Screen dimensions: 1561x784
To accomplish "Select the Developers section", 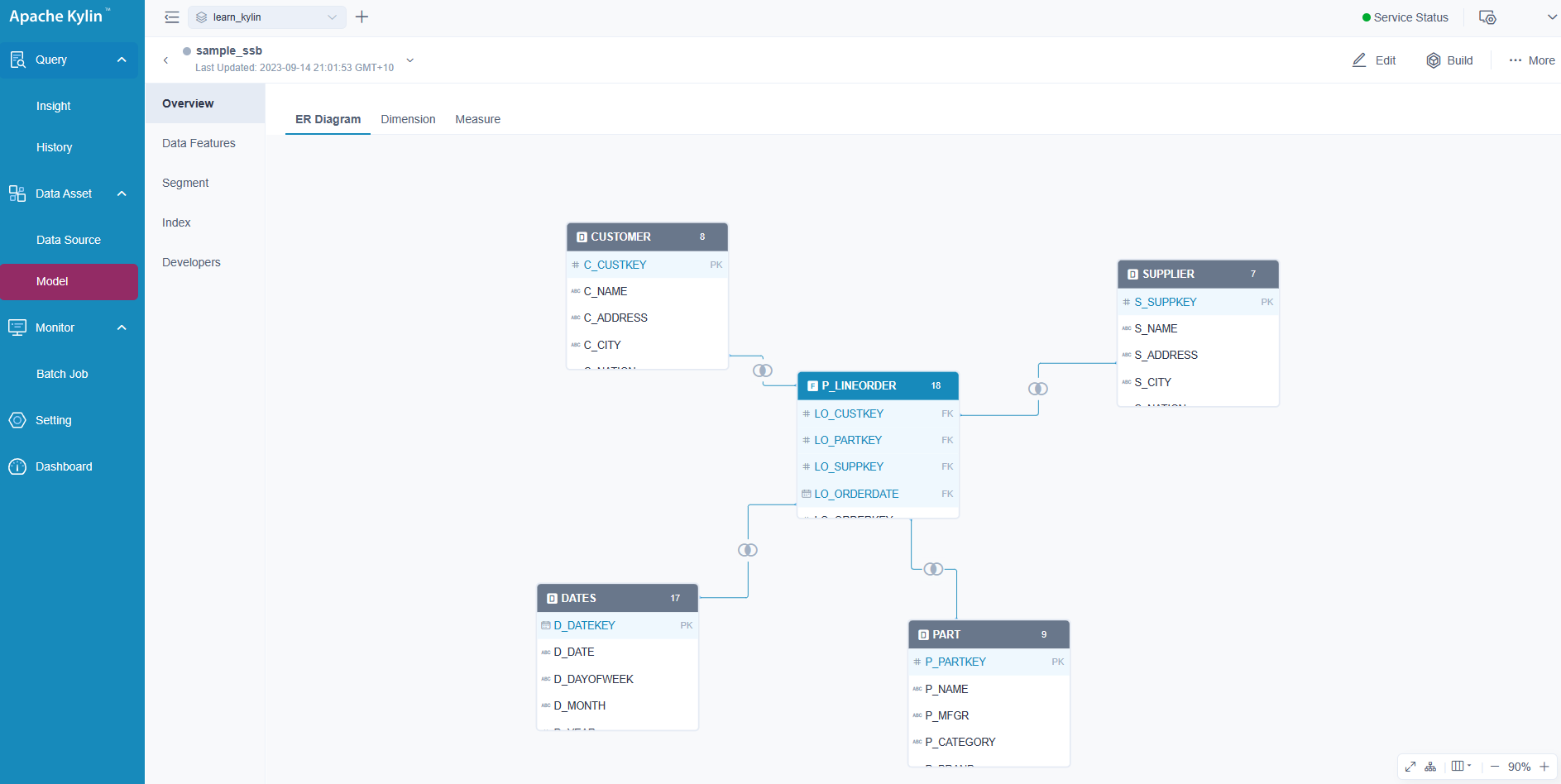I will [205, 262].
